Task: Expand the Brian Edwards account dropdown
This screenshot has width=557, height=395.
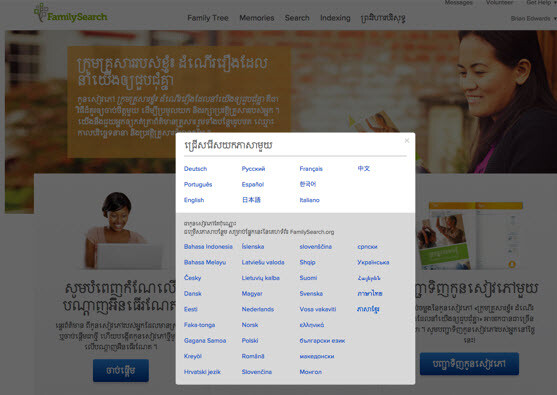Action: [533, 18]
